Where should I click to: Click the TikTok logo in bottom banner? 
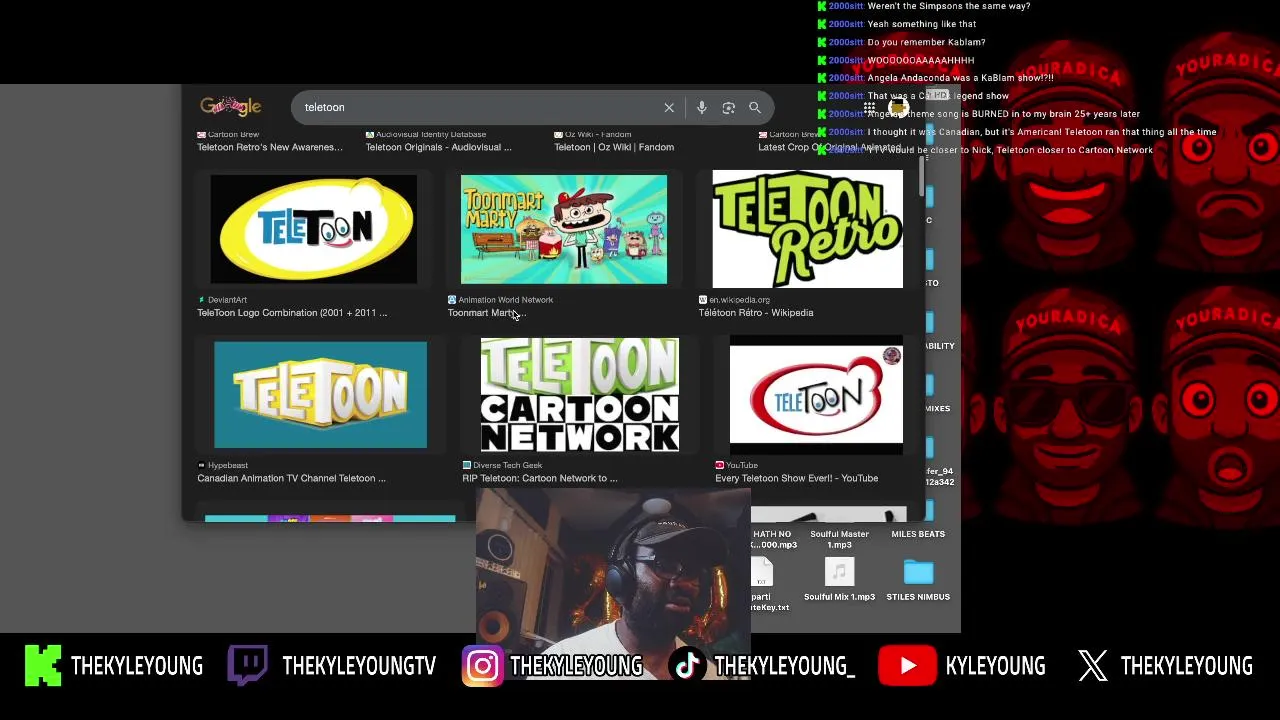pos(687,665)
